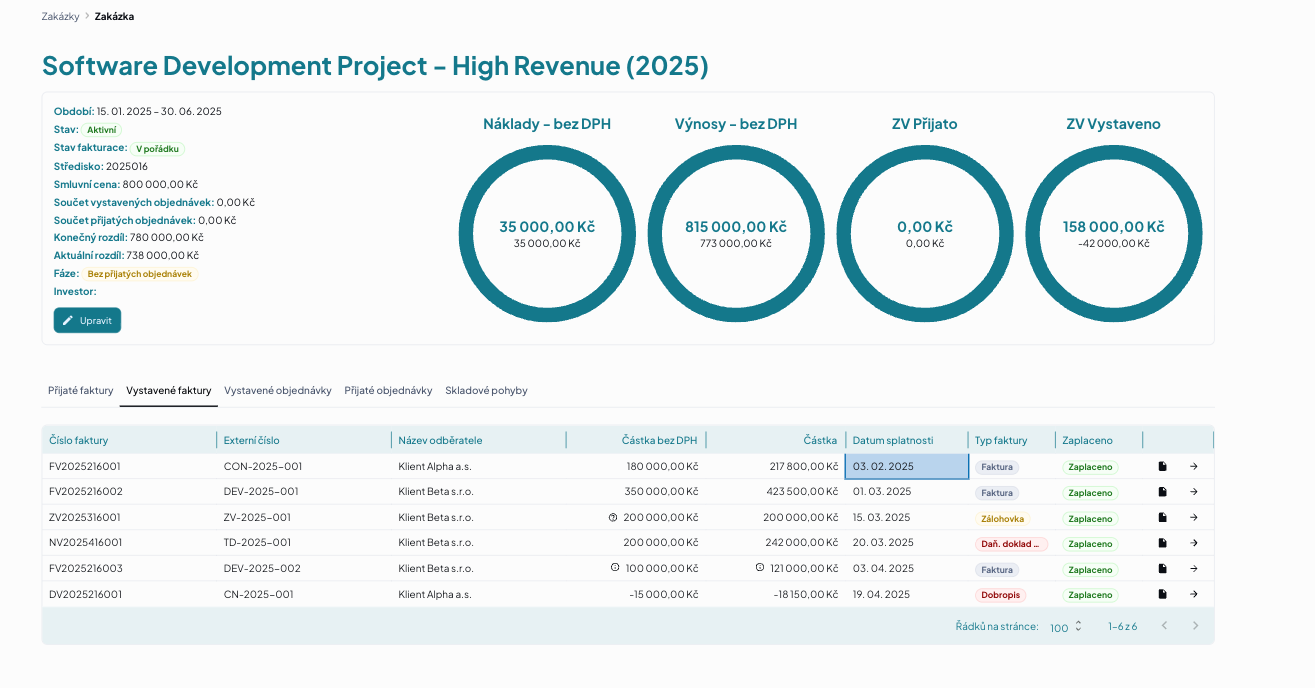Screen dimensions: 1315x688
Task: Switch to Vystavené objednávky tab
Action: coord(278,391)
